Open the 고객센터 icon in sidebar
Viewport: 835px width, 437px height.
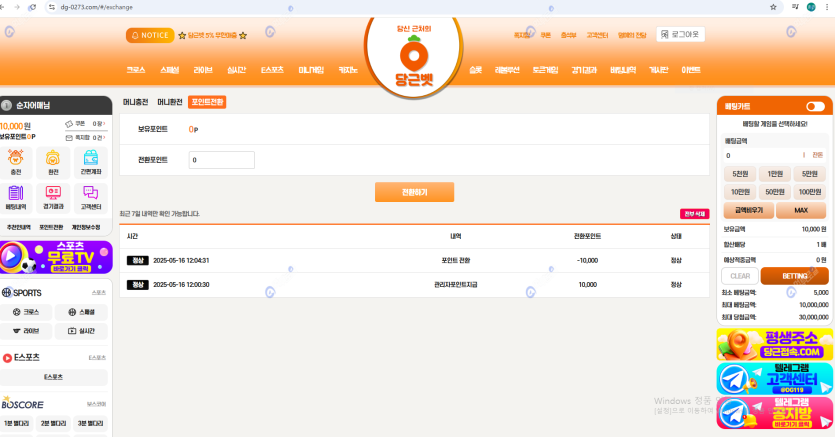(x=91, y=198)
